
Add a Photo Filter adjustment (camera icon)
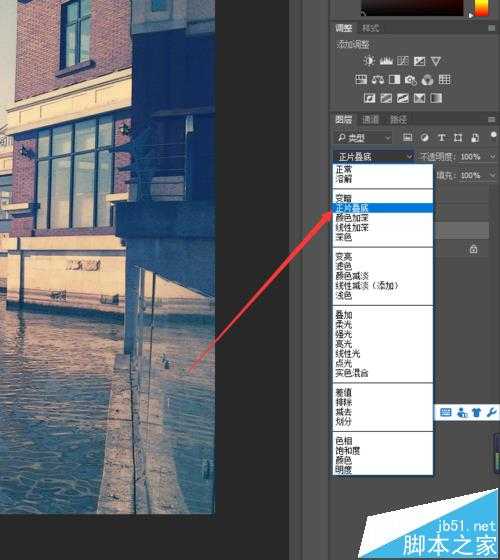(x=411, y=80)
